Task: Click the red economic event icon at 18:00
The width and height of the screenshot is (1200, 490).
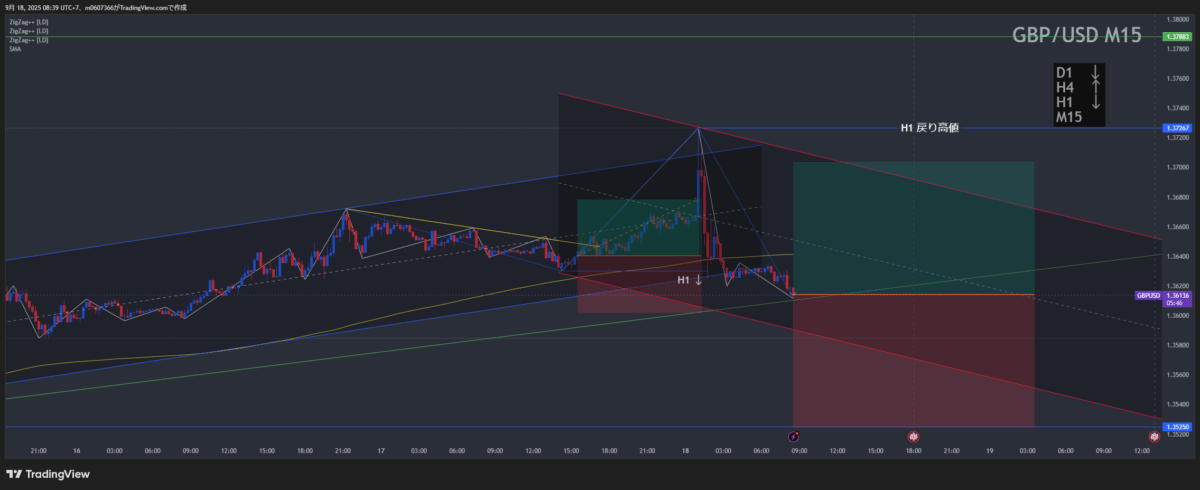Action: coord(913,437)
